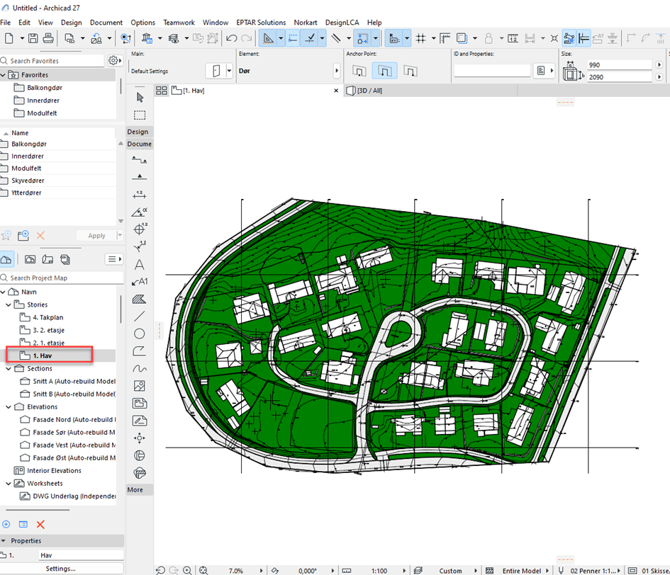Select the Project Map view icon
The width and height of the screenshot is (670, 575).
pos(8,259)
